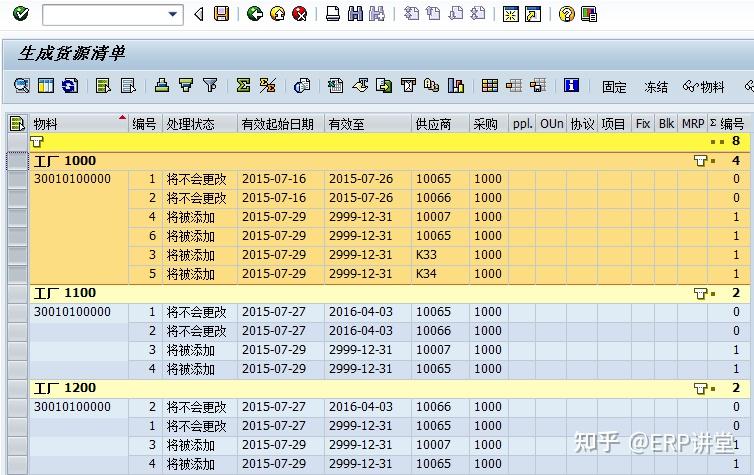Viewport: 754px width, 475px height.
Task: Click the 冻结 button
Action: [x=656, y=87]
